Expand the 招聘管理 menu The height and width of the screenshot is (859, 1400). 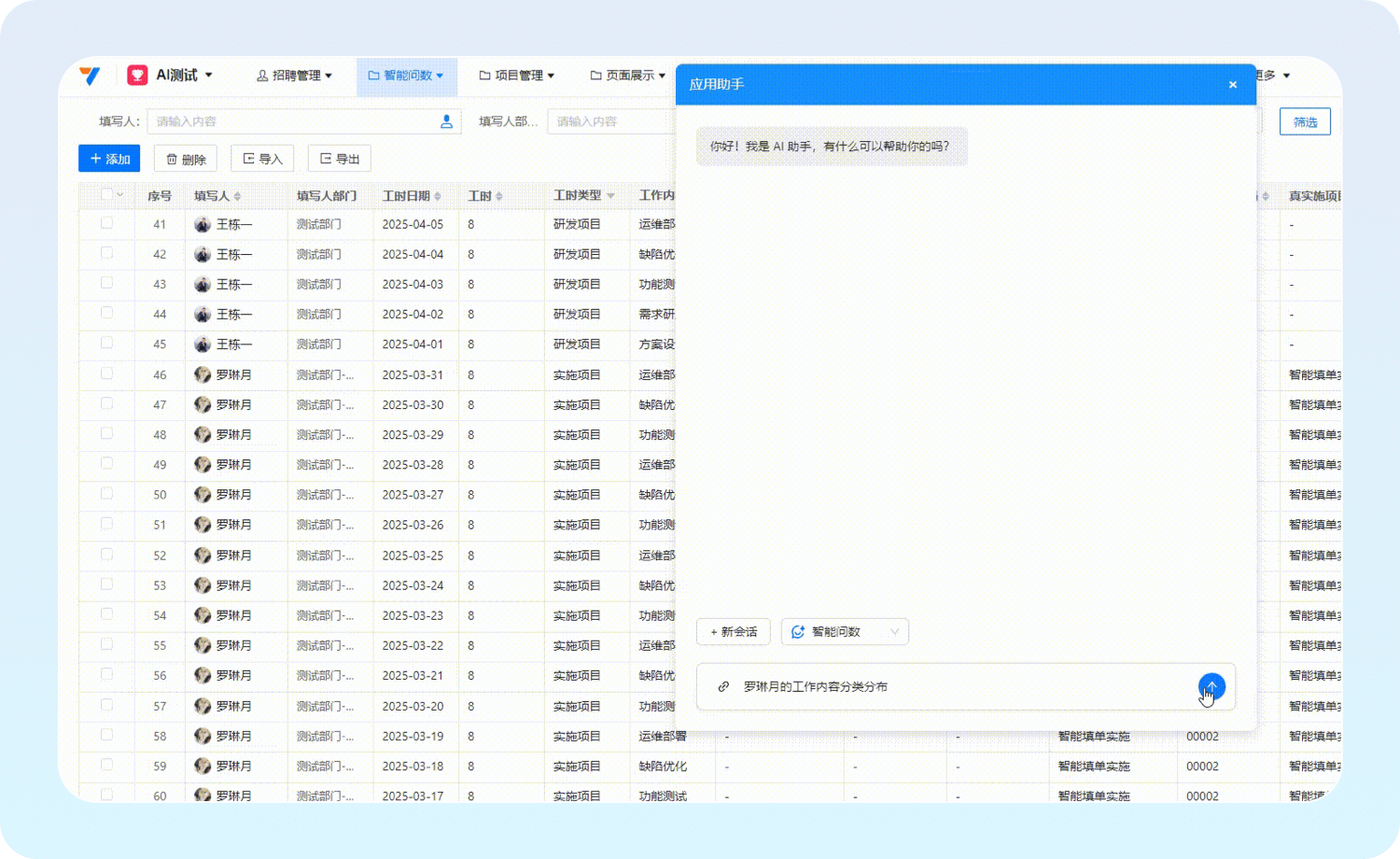(x=294, y=76)
